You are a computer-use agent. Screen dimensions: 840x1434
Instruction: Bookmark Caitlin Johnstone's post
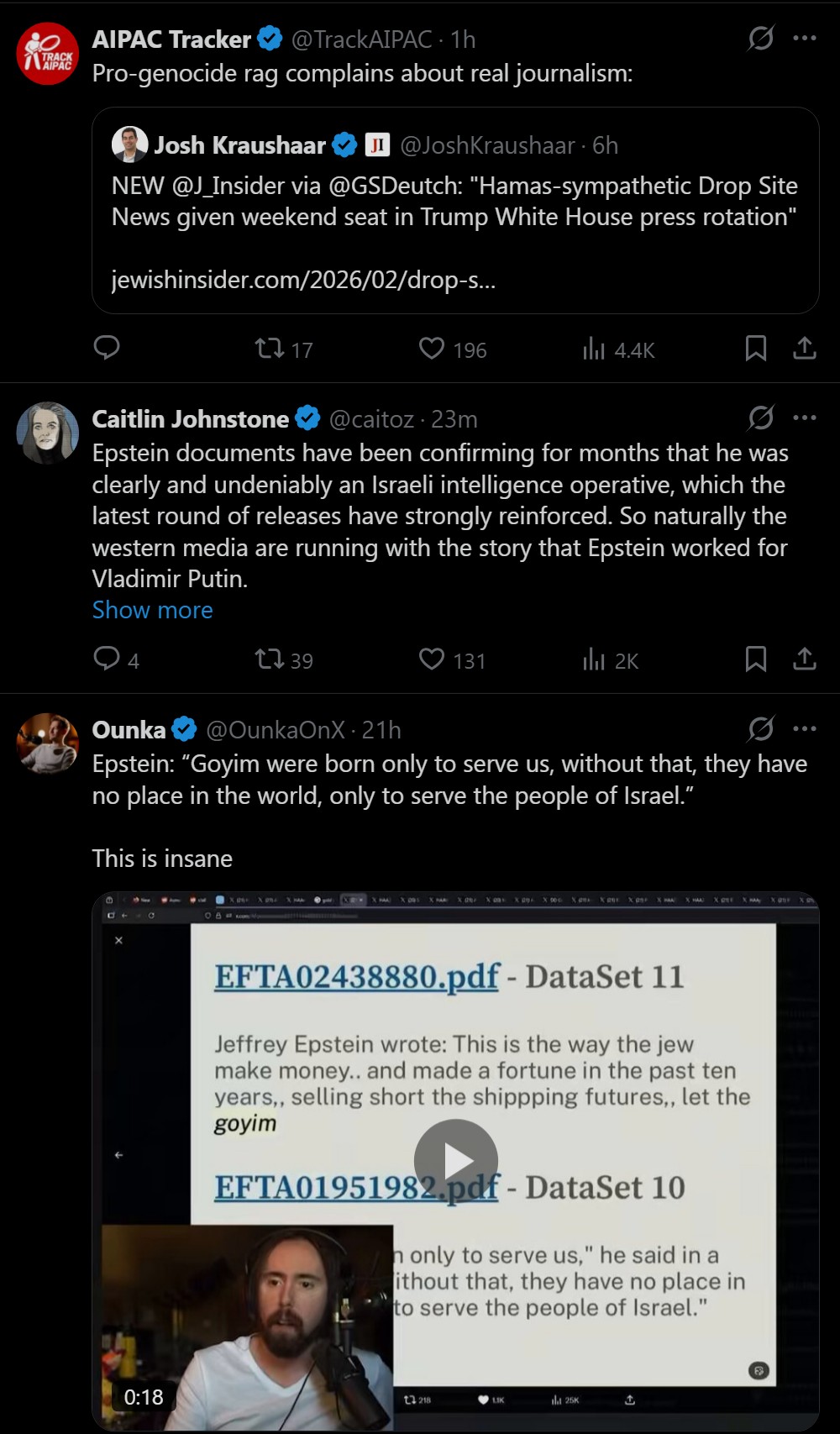click(x=755, y=659)
